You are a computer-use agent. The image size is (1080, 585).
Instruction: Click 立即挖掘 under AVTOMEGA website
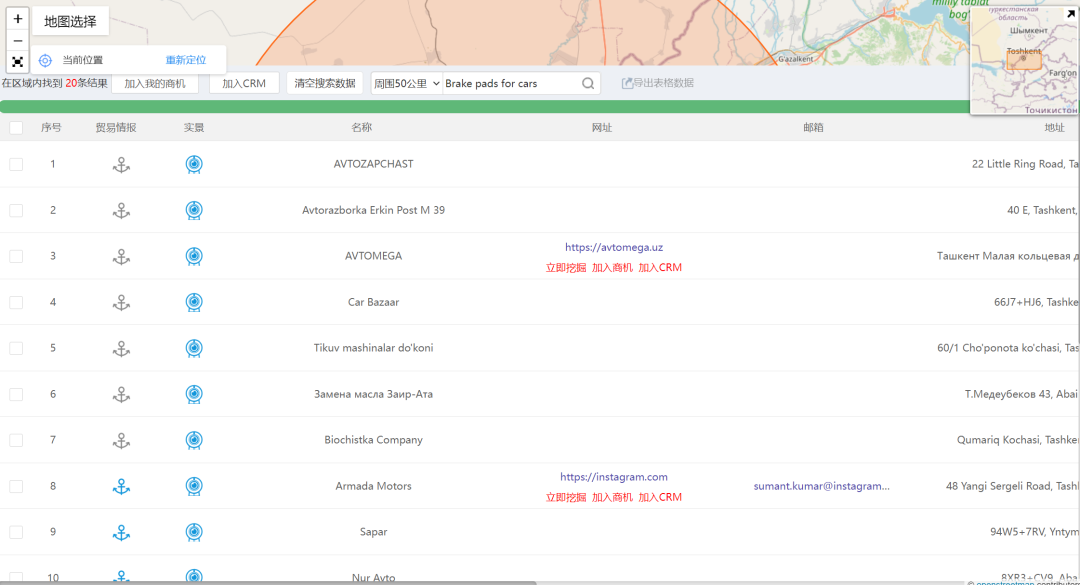pyautogui.click(x=566, y=267)
